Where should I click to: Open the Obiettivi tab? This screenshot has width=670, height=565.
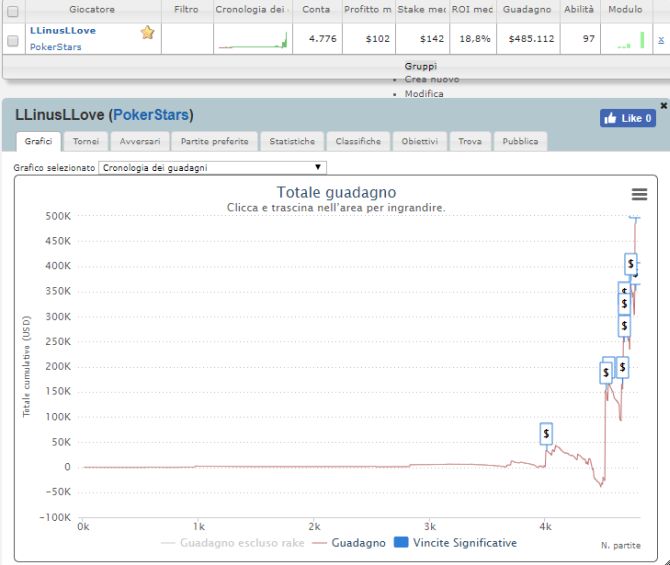[420, 141]
